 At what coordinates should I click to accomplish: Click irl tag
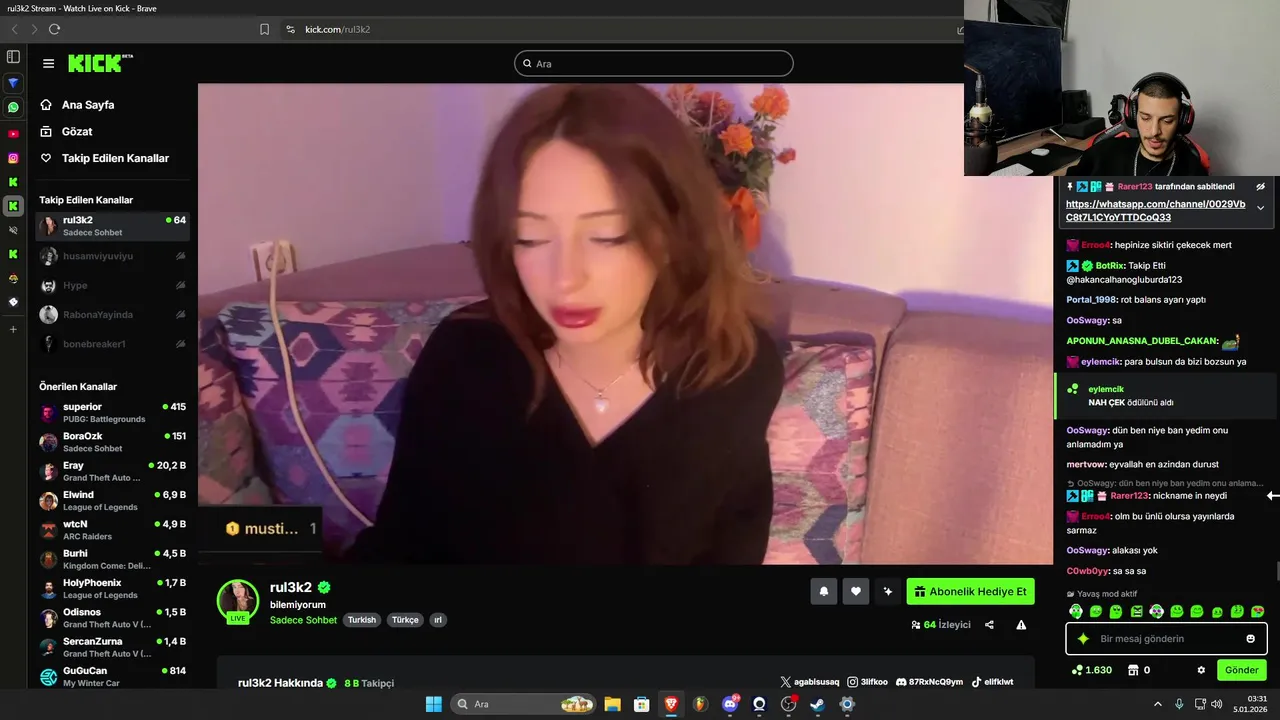pos(437,620)
